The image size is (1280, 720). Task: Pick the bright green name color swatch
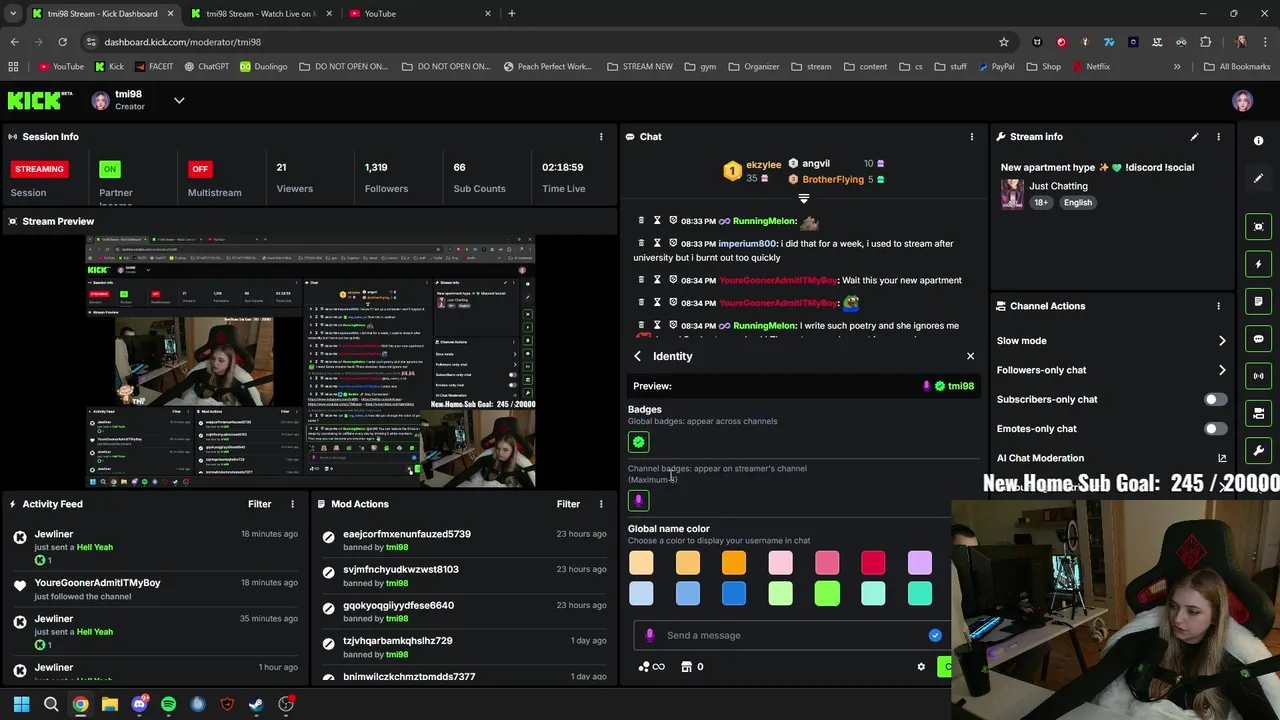(827, 594)
